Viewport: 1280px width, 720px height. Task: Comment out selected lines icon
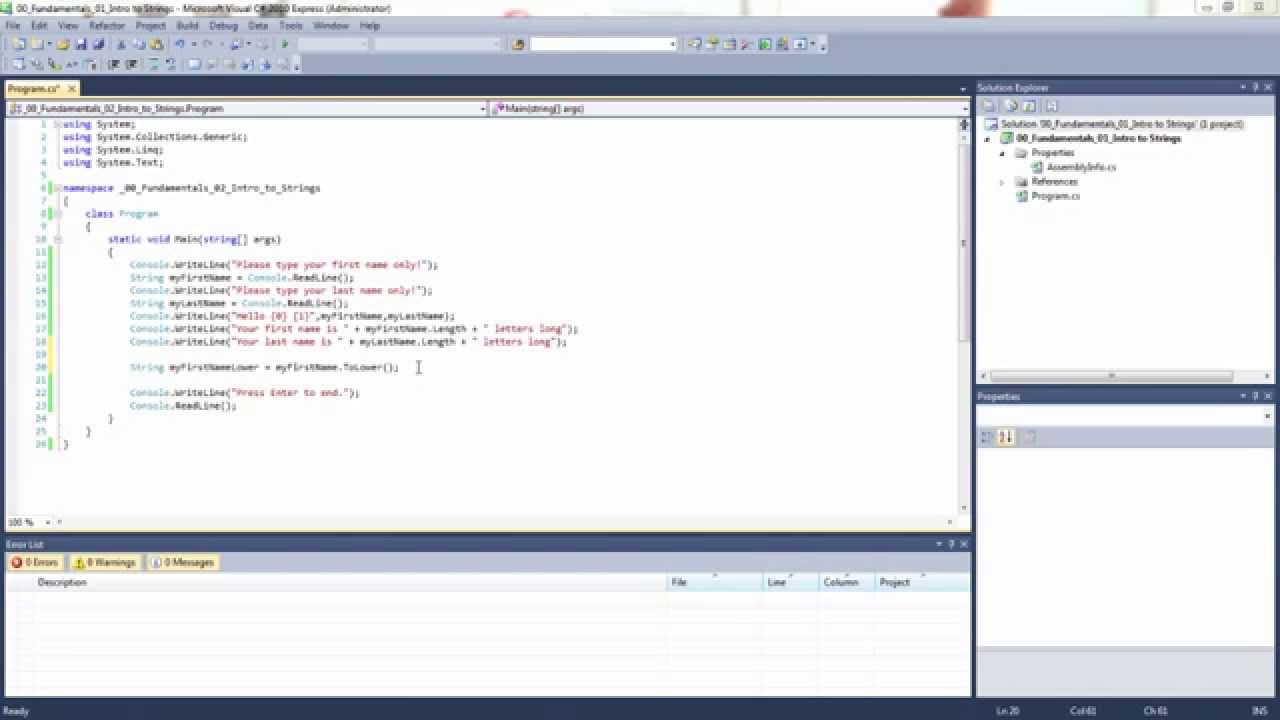tap(153, 64)
